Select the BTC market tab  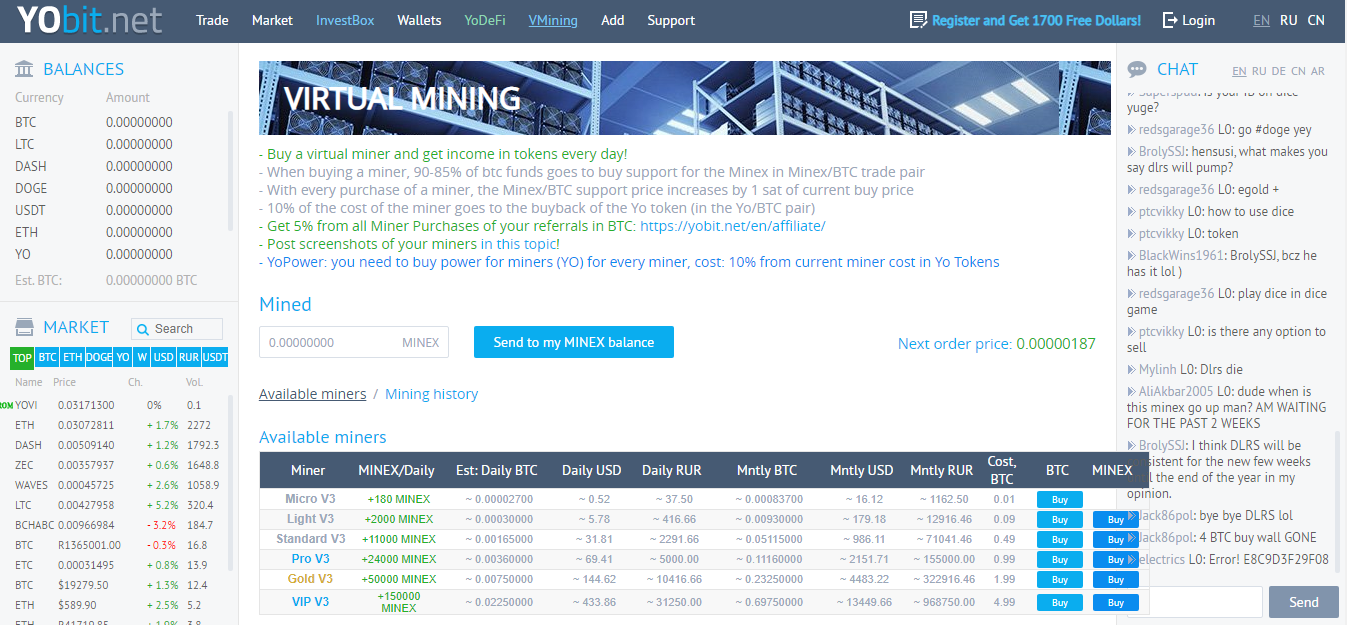click(48, 357)
